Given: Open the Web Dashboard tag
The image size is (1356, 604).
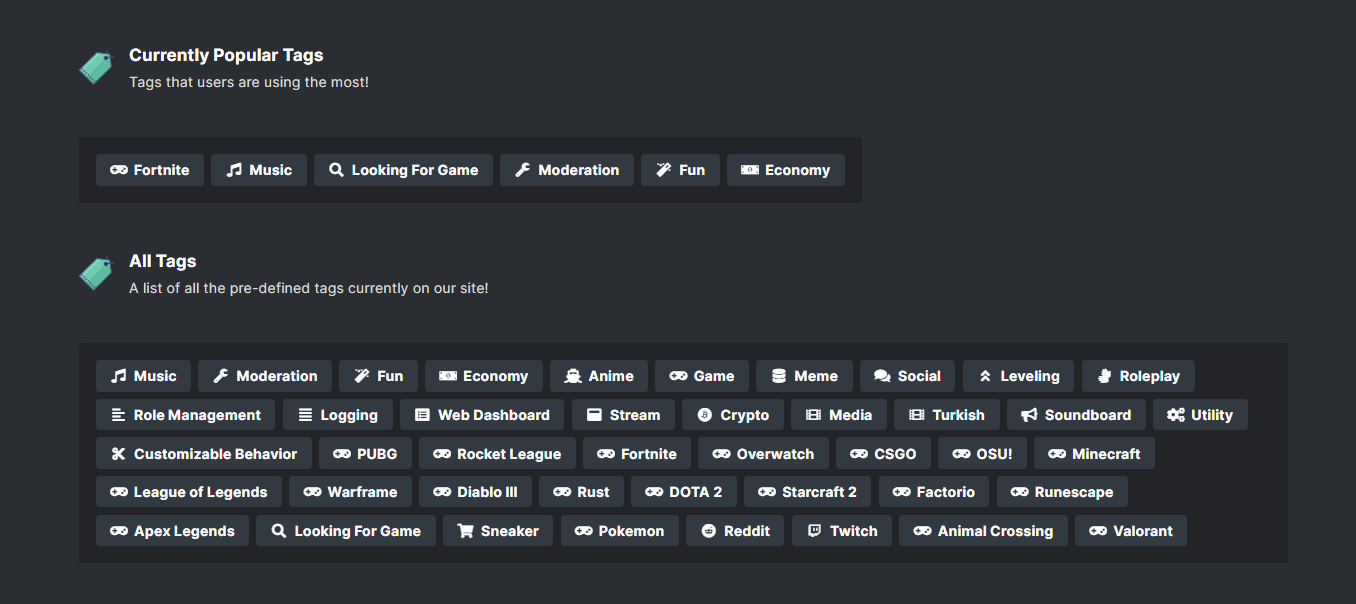Looking at the screenshot, I should click(482, 415).
